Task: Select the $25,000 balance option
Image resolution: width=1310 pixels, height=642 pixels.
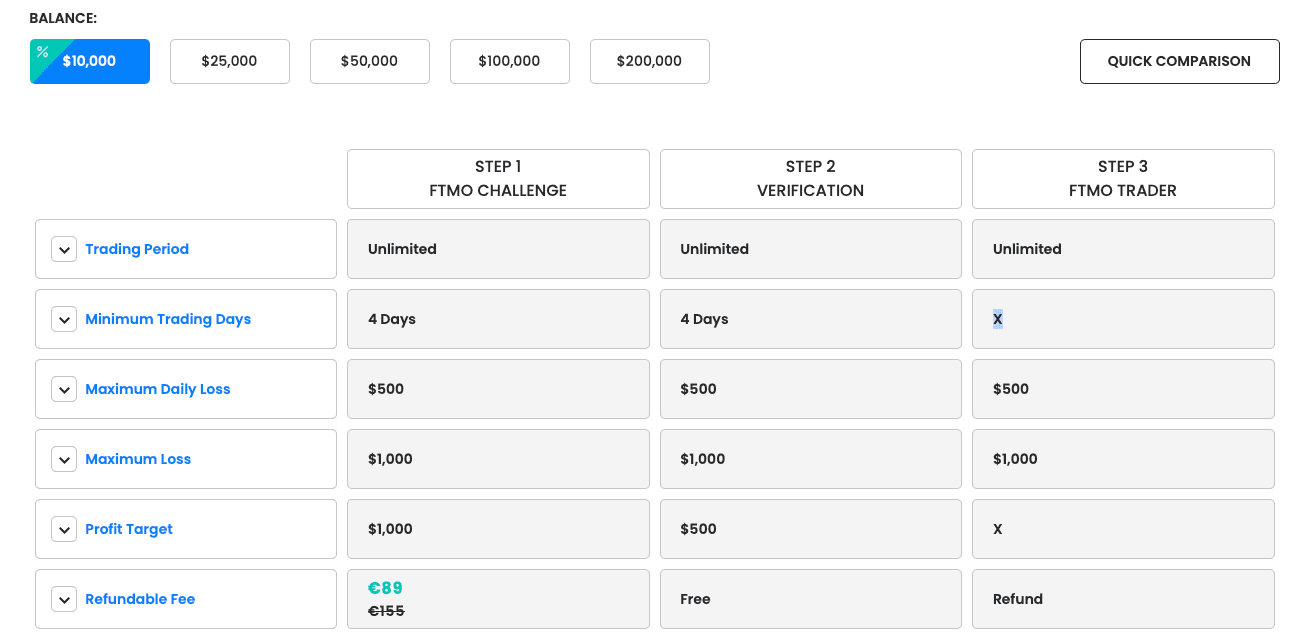Action: pos(229,61)
